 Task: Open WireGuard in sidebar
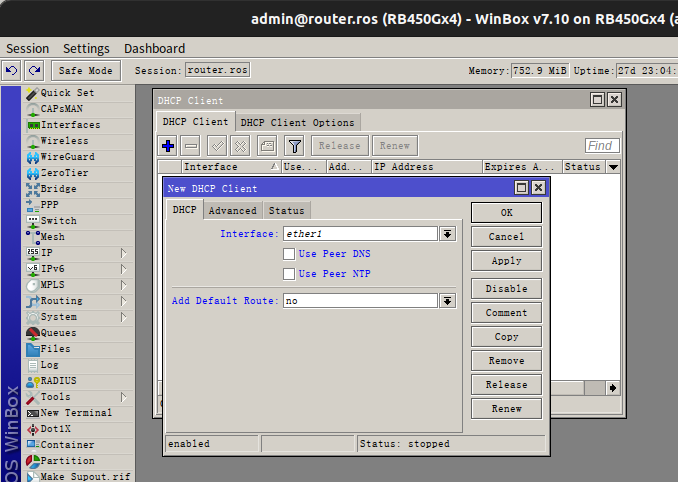click(79, 157)
